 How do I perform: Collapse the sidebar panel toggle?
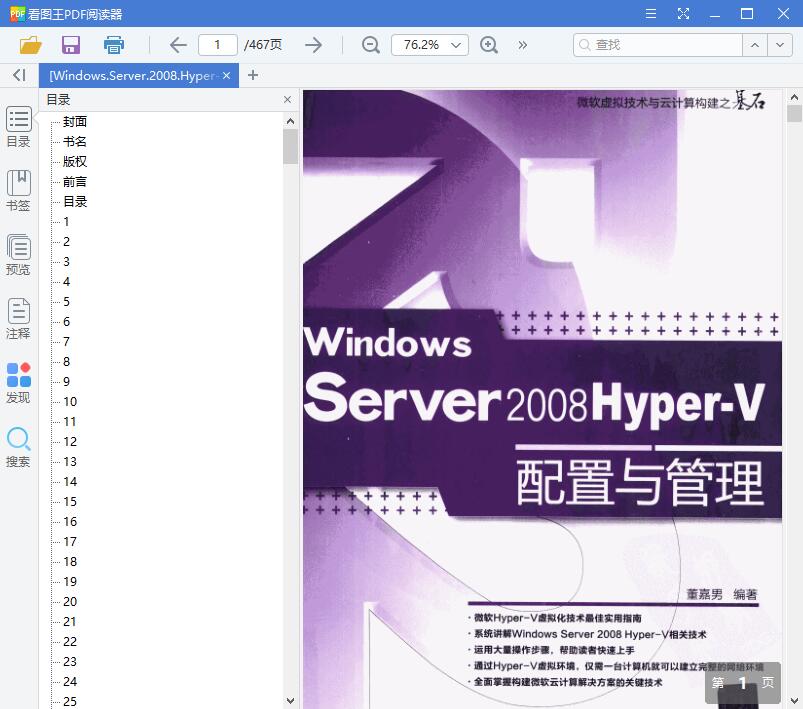coord(19,75)
